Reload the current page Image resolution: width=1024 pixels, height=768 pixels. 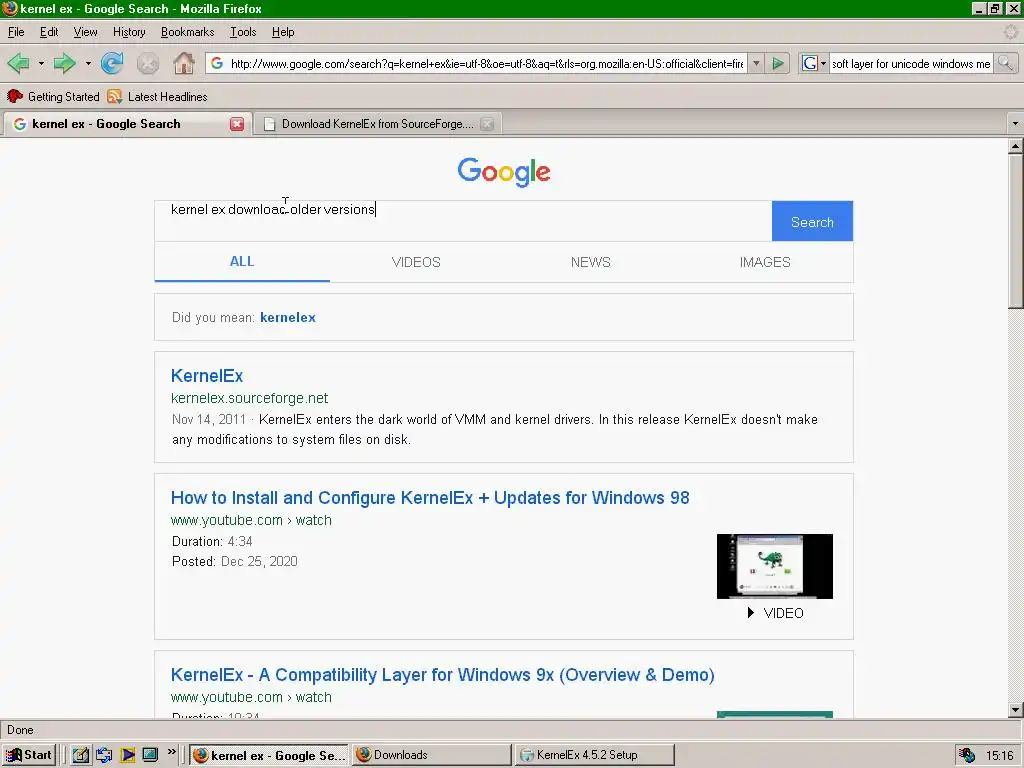point(112,63)
